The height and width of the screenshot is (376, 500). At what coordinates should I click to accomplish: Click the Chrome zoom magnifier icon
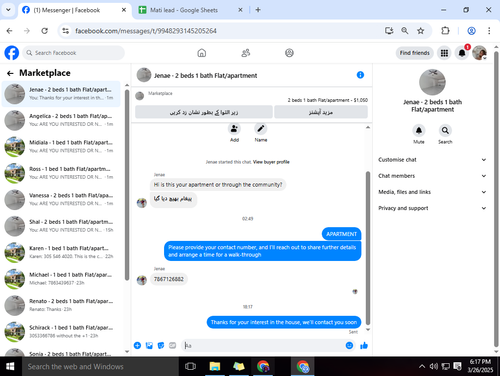point(405,31)
